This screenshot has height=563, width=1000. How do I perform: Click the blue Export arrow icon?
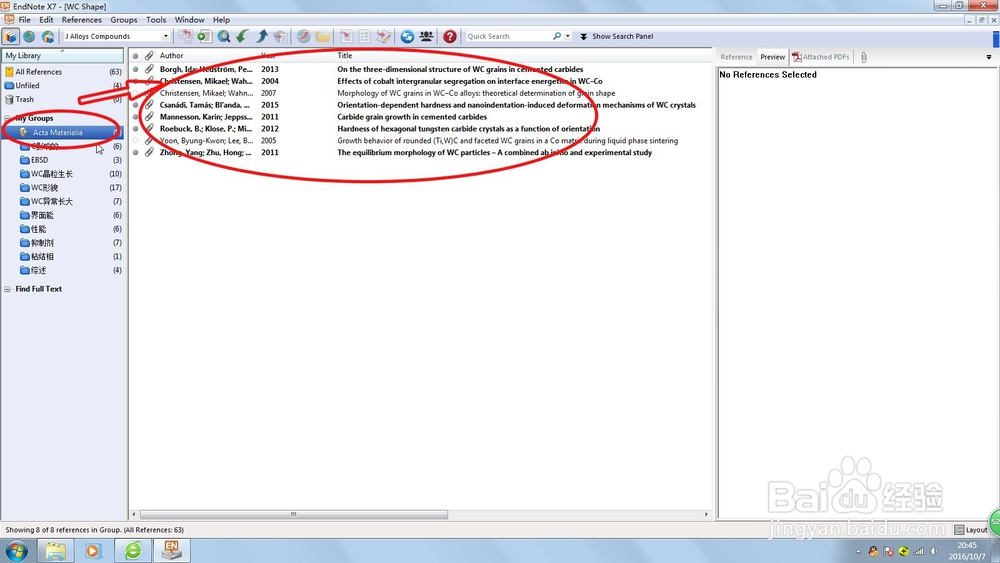pos(261,36)
